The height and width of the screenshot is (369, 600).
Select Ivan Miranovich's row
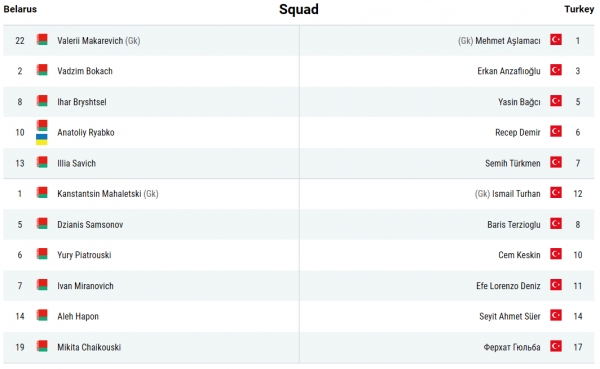[x=151, y=286]
